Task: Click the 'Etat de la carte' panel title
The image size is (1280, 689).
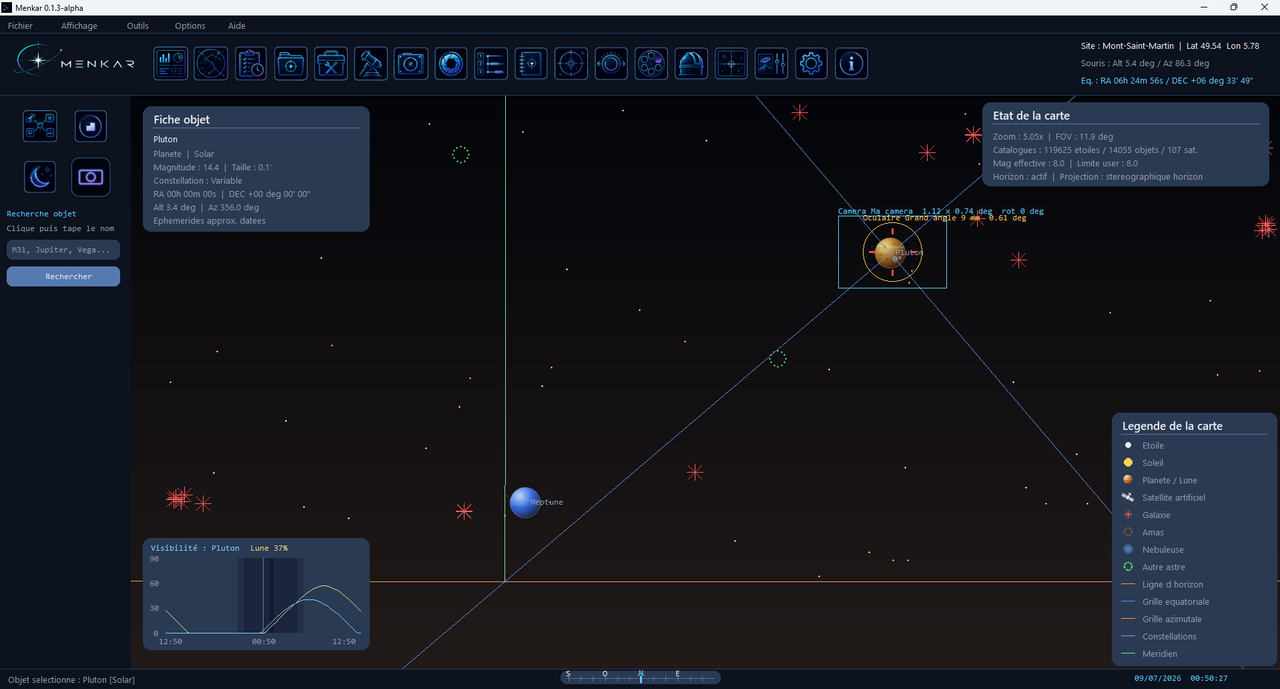Action: tap(1031, 116)
